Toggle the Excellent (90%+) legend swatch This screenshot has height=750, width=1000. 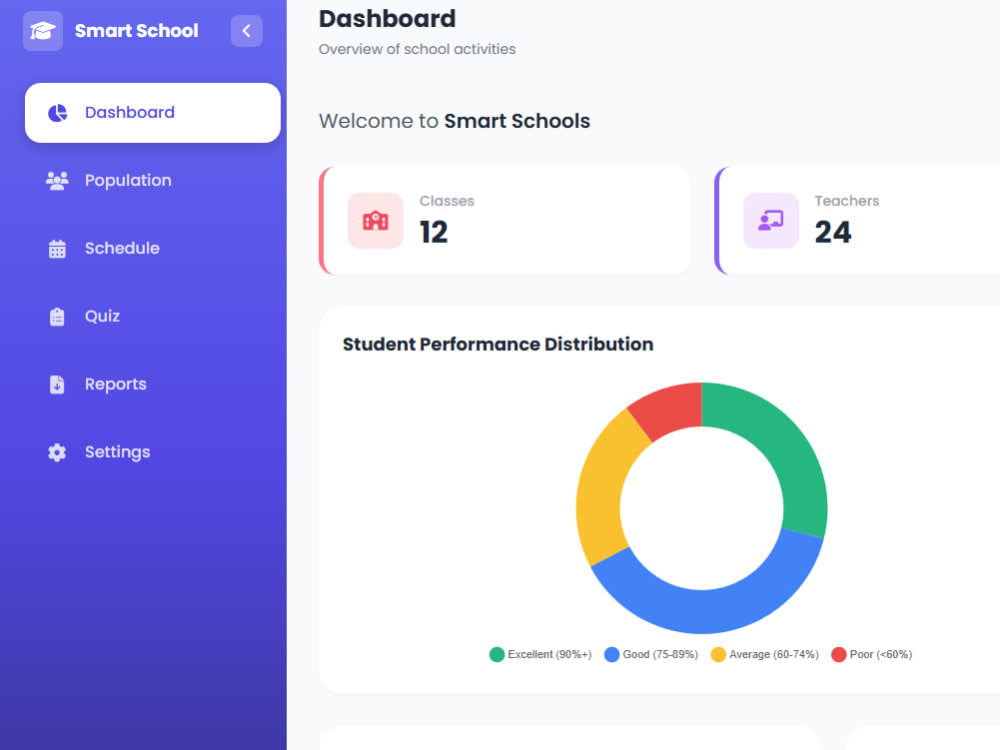(497, 654)
